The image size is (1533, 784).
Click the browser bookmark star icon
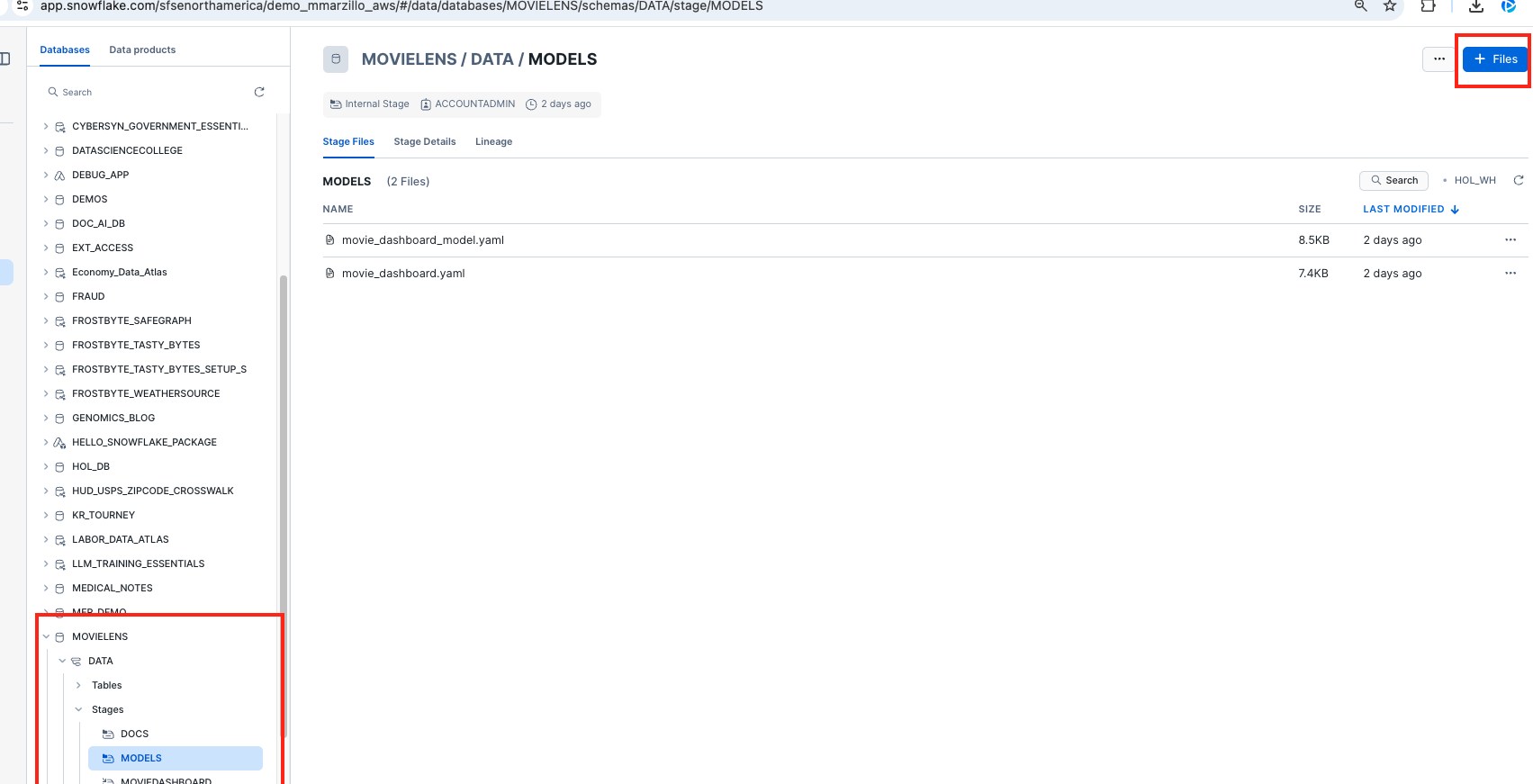pyautogui.click(x=1390, y=6)
